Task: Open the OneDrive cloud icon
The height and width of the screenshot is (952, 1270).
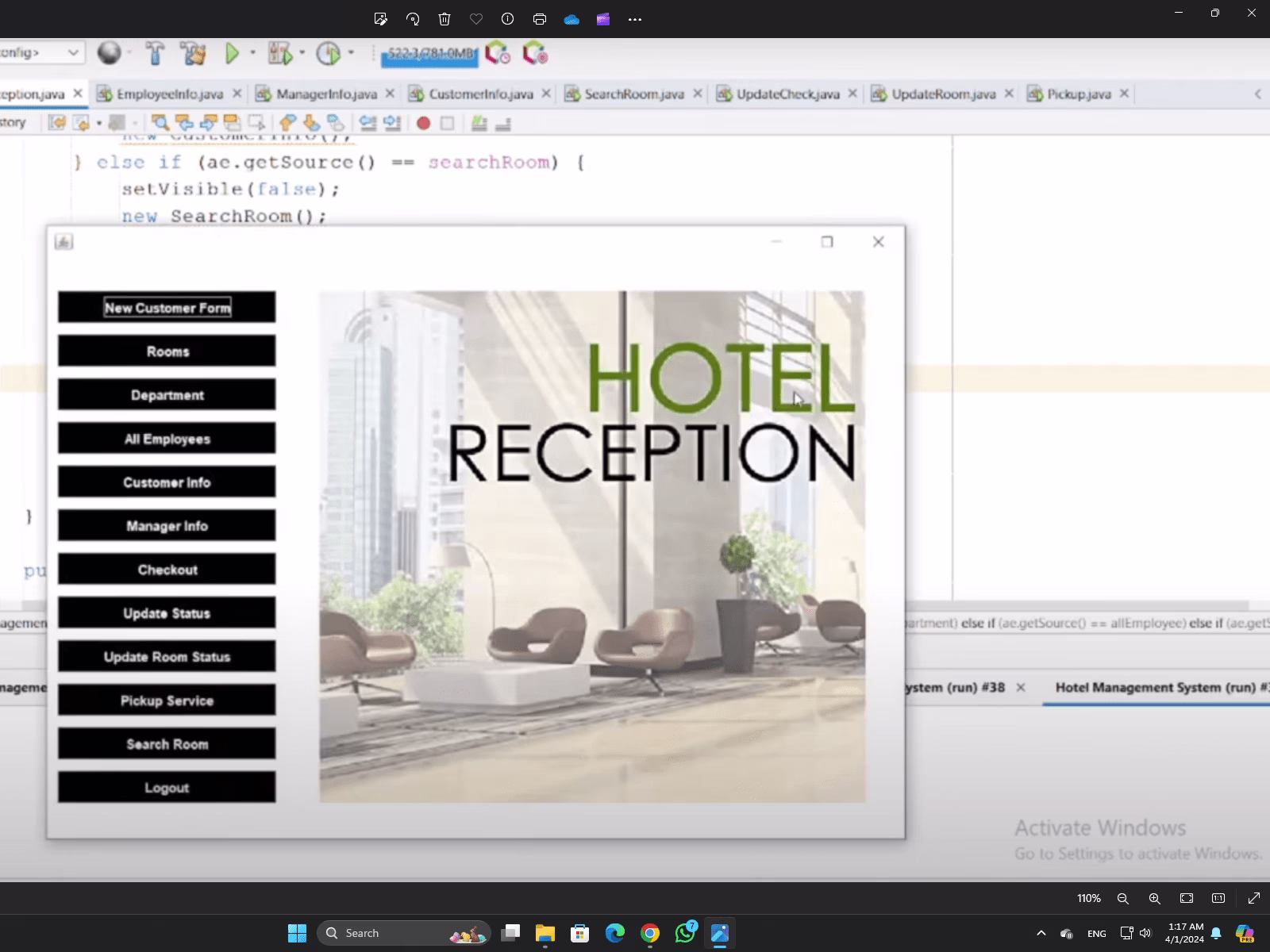Action: coord(571,19)
